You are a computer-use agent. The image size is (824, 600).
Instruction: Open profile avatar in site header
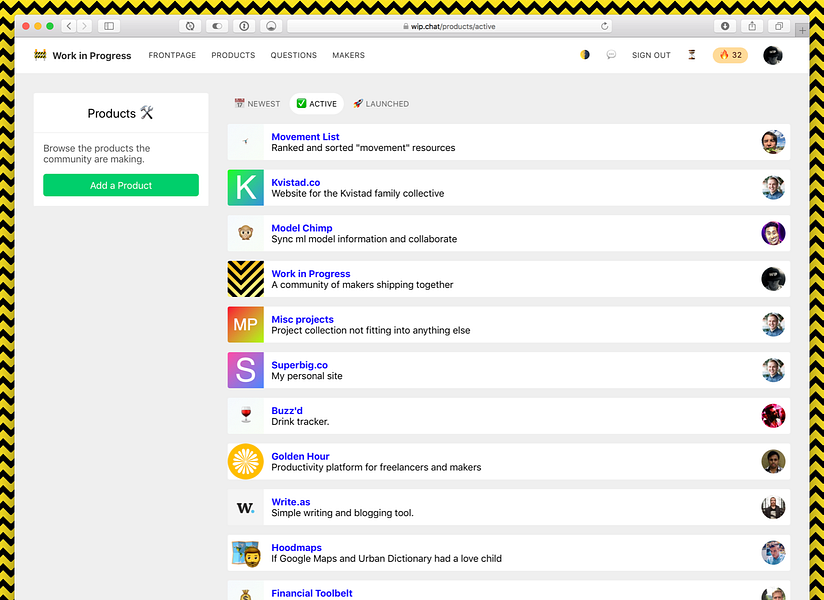tap(772, 55)
